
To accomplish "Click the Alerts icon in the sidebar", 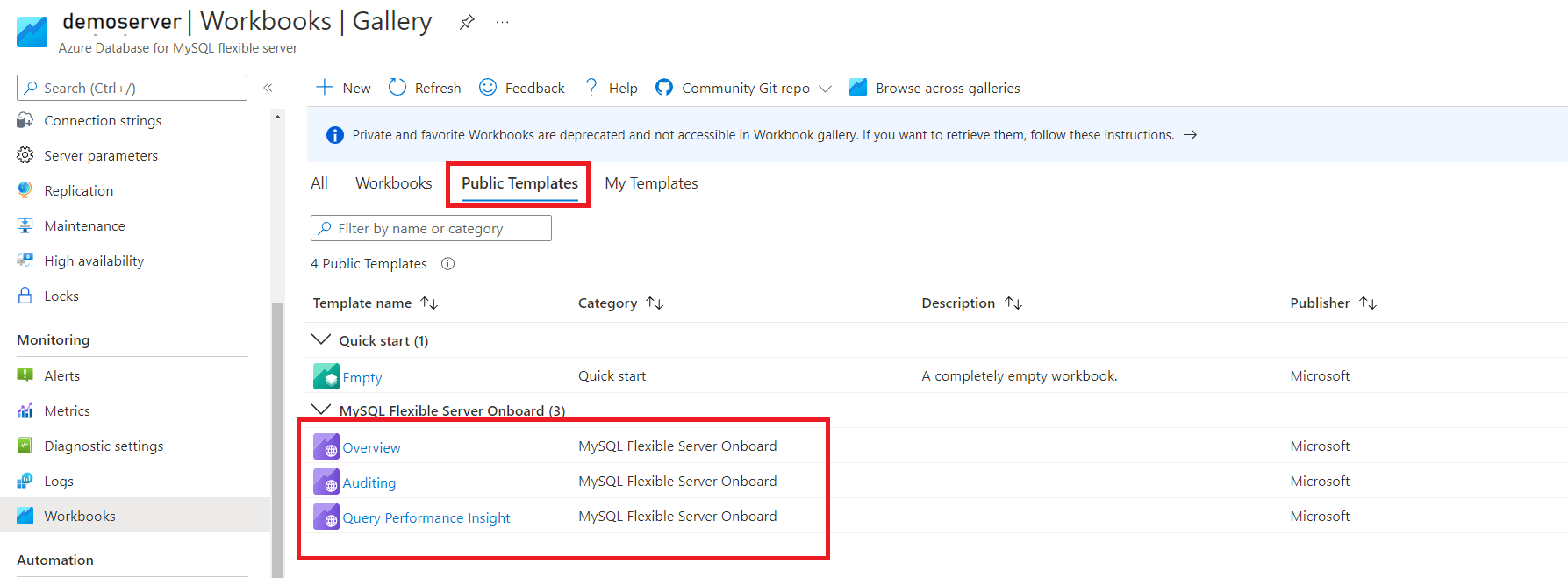I will [x=25, y=375].
